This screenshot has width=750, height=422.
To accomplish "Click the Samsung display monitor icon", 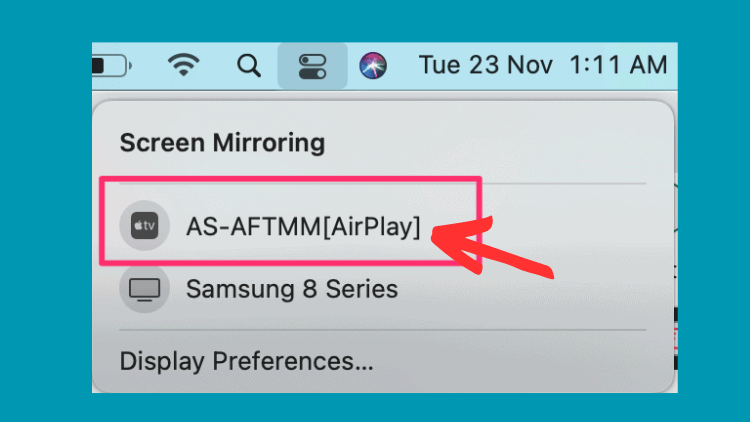I will coord(144,289).
